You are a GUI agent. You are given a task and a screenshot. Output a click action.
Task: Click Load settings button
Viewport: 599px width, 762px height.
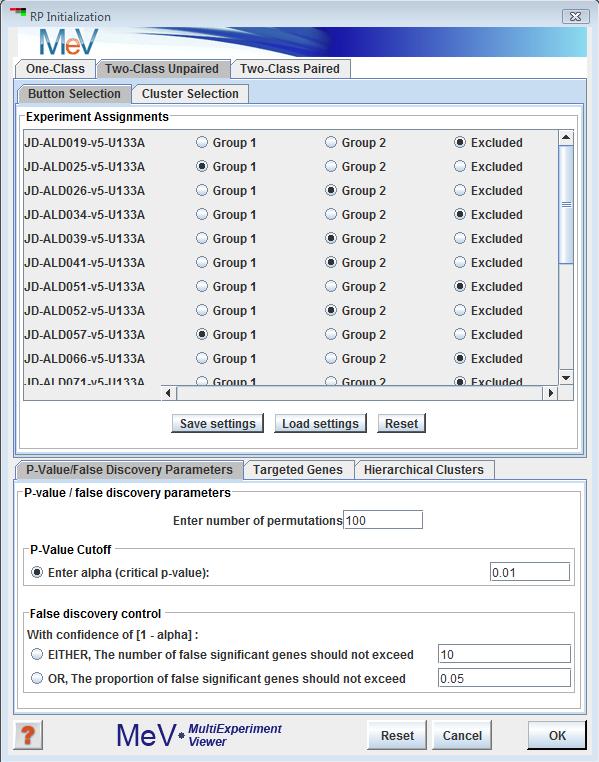click(320, 423)
